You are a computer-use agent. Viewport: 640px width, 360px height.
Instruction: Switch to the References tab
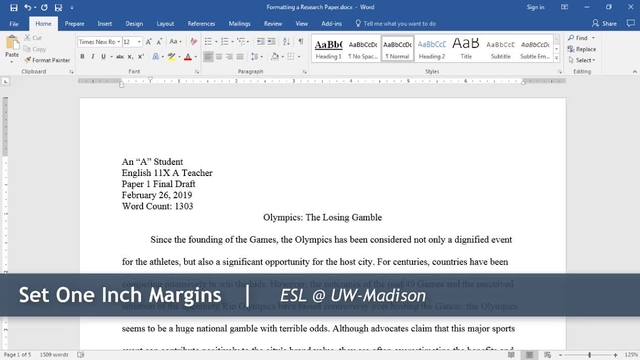pyautogui.click(x=201, y=24)
